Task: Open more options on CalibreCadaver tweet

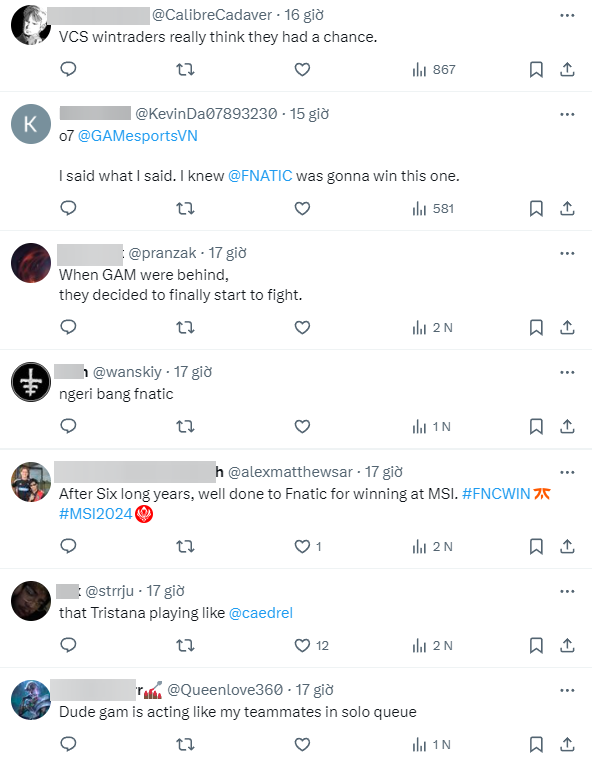Action: point(567,16)
